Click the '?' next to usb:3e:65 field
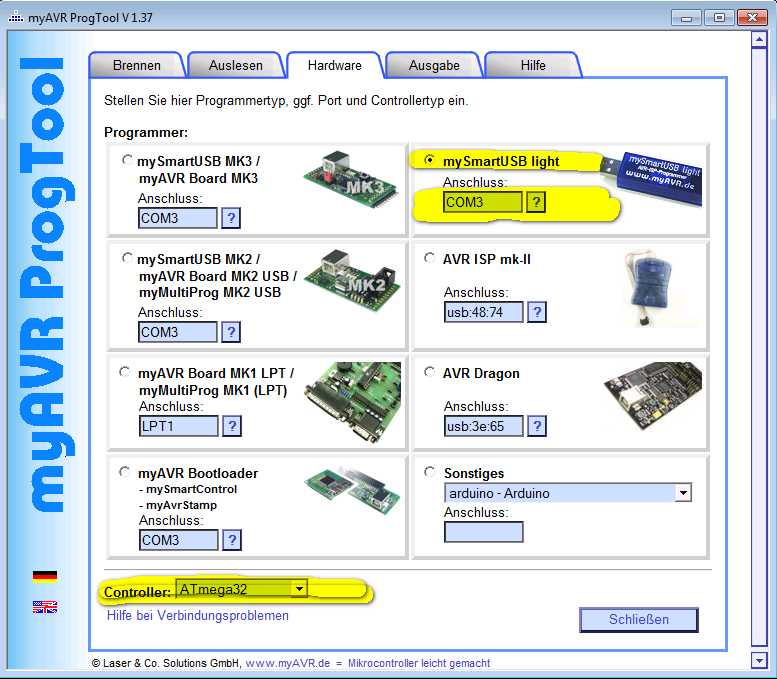Viewport: 777px width, 679px height. 537,426
